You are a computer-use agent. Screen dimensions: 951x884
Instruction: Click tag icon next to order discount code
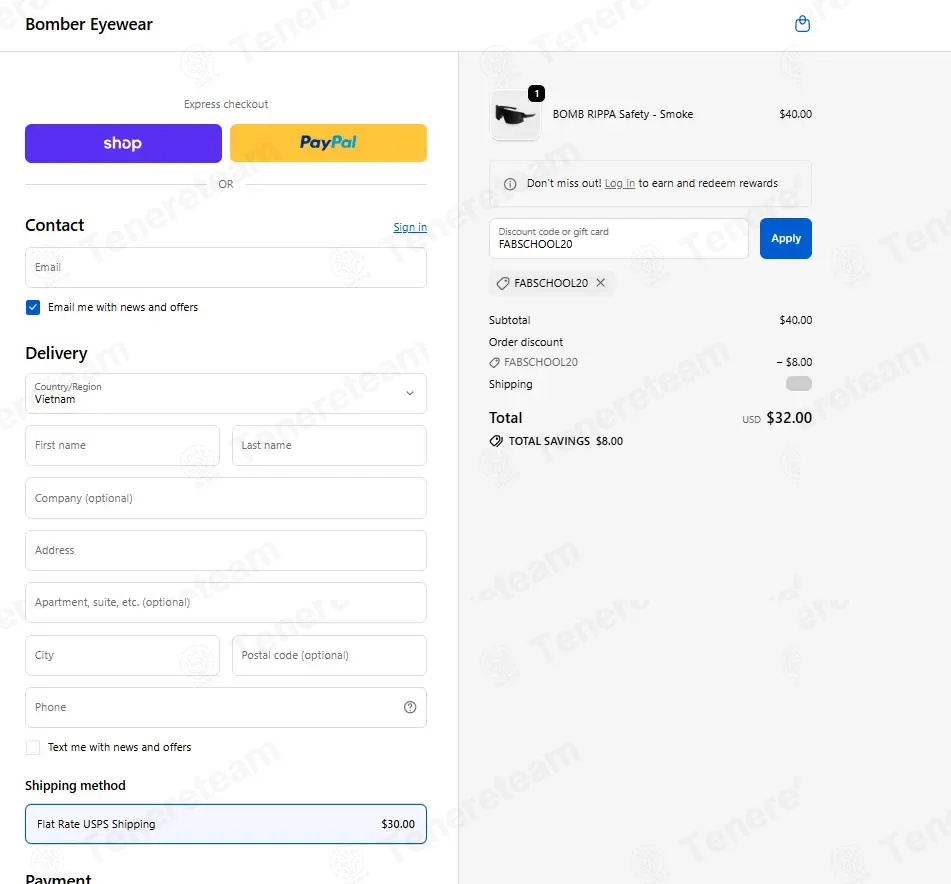point(495,363)
